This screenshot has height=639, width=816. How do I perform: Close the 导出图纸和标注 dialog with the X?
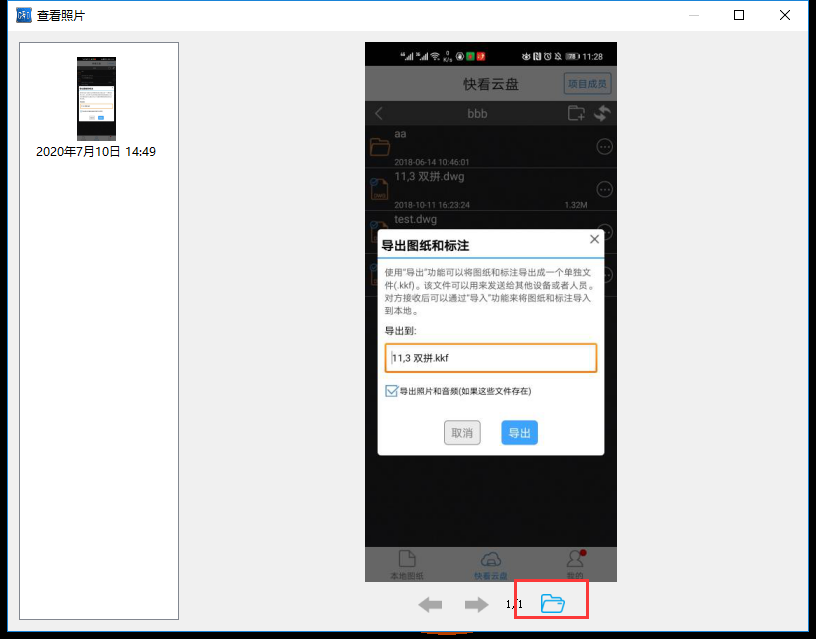click(594, 239)
